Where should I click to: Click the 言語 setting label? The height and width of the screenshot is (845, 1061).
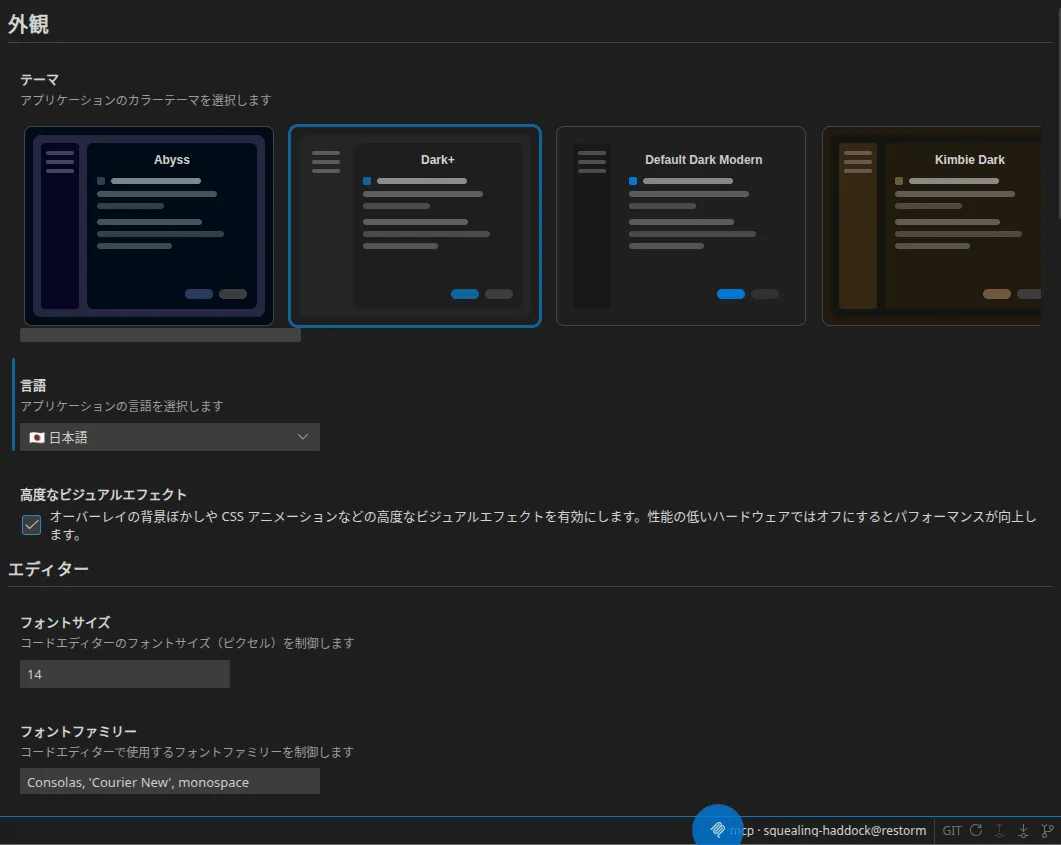click(x=33, y=386)
